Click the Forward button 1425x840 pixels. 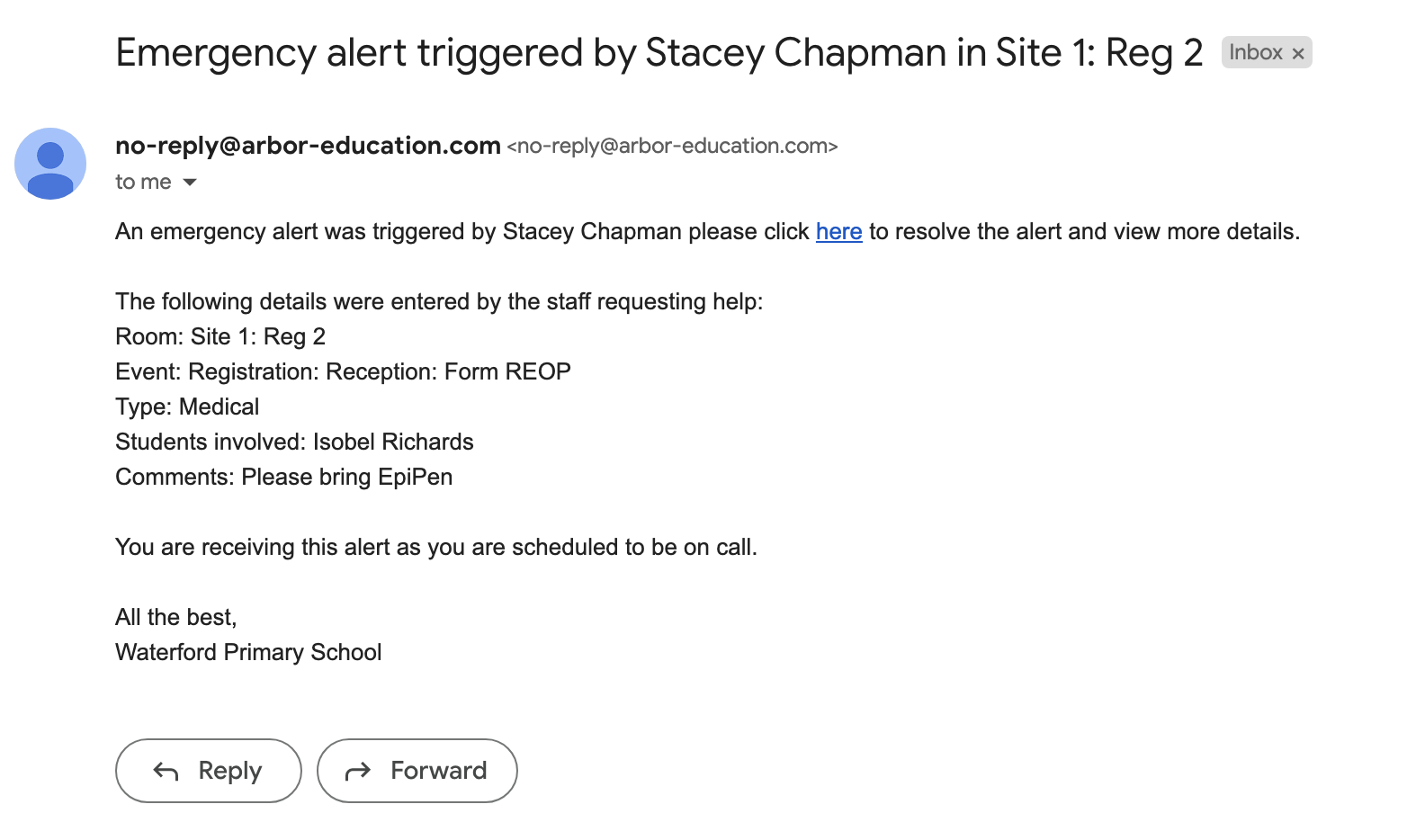[417, 771]
